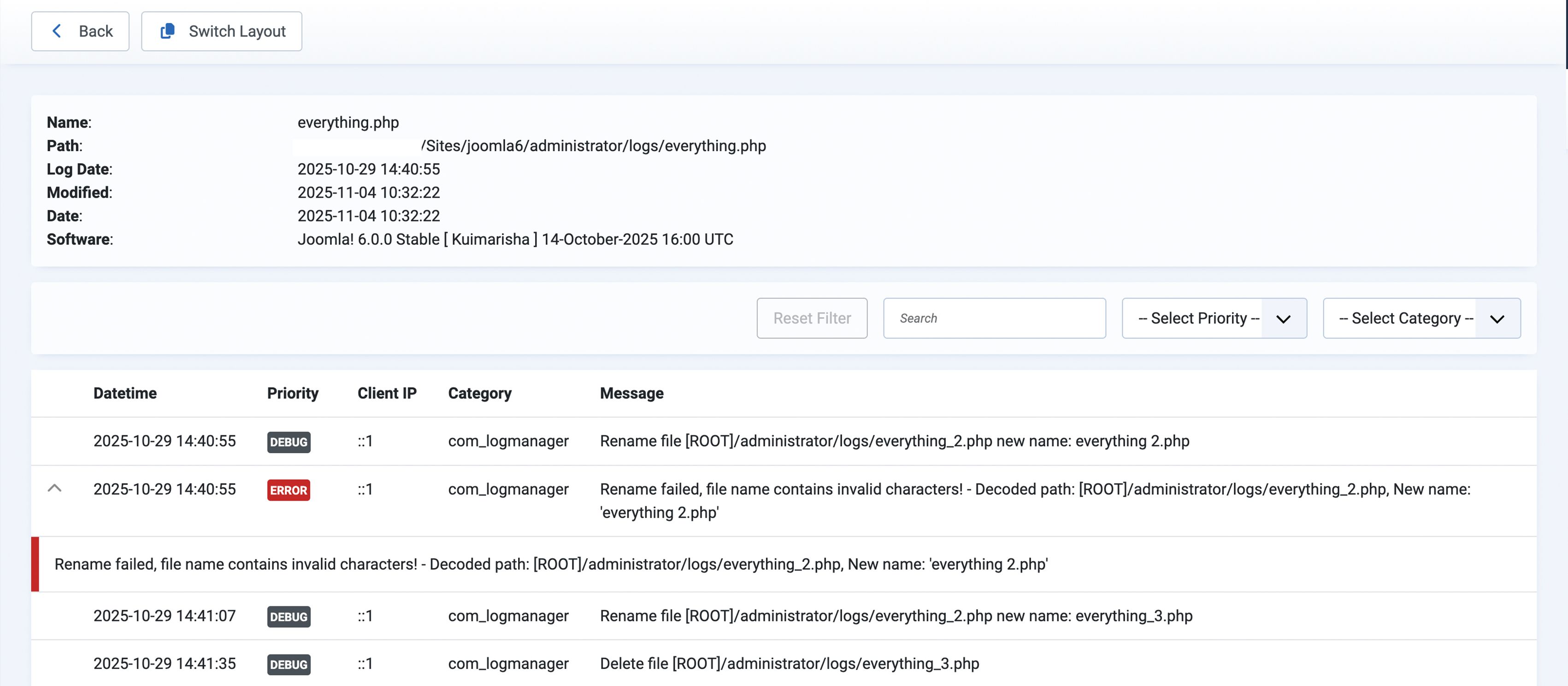Select the Delete file everything_3.php log row
This screenshot has width=1568, height=686.
pyautogui.click(x=789, y=663)
